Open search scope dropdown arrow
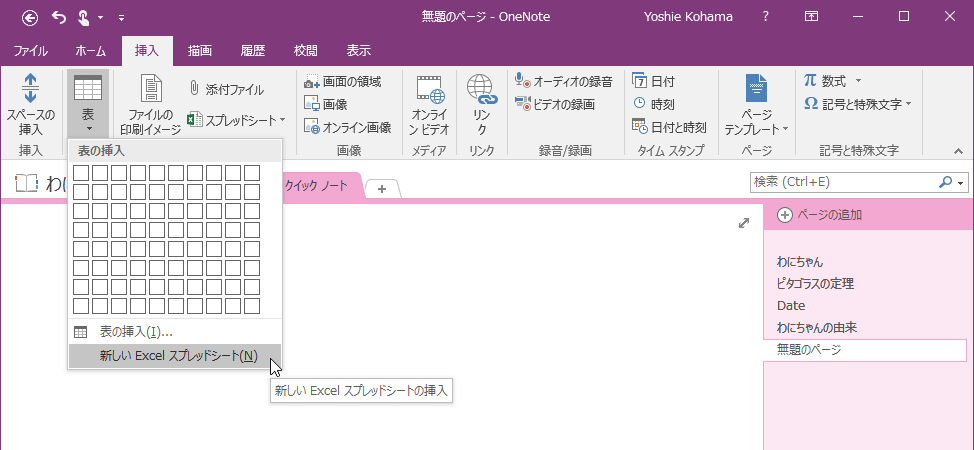 pos(962,183)
